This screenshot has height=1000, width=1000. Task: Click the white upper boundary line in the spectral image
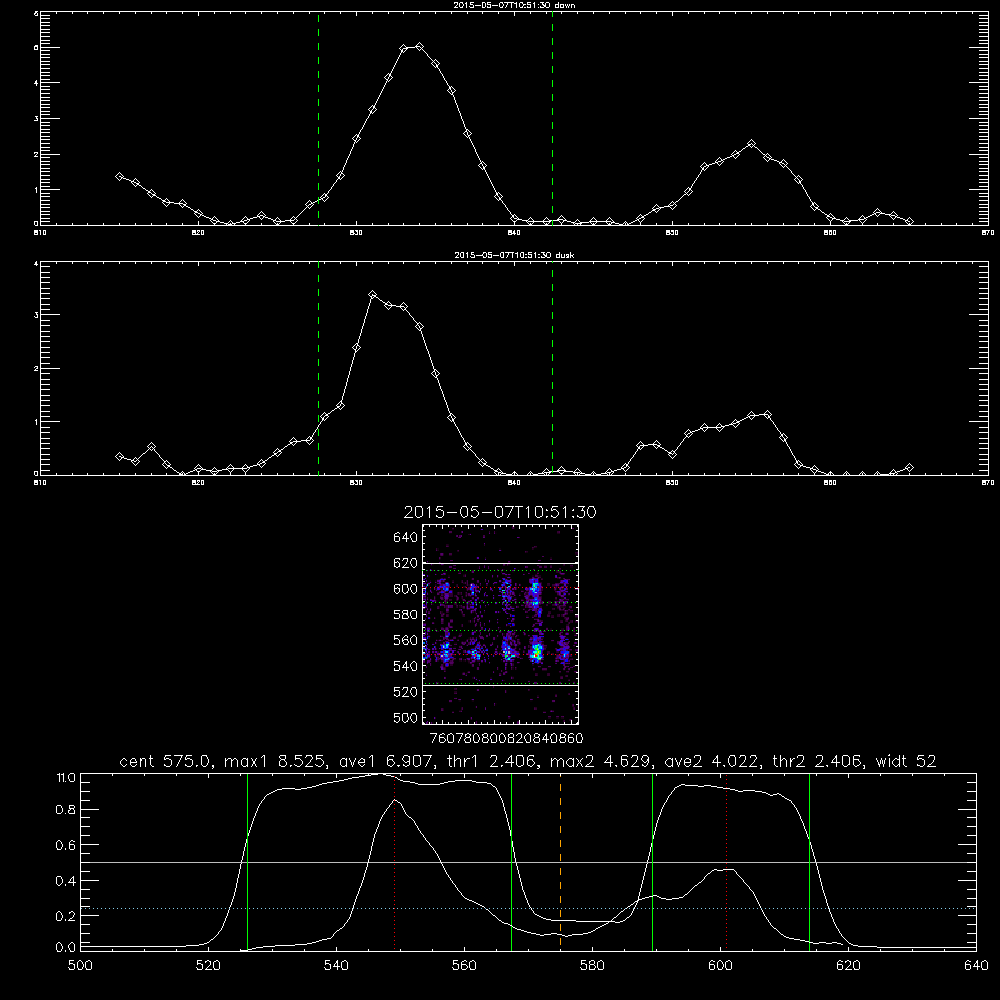pos(501,563)
